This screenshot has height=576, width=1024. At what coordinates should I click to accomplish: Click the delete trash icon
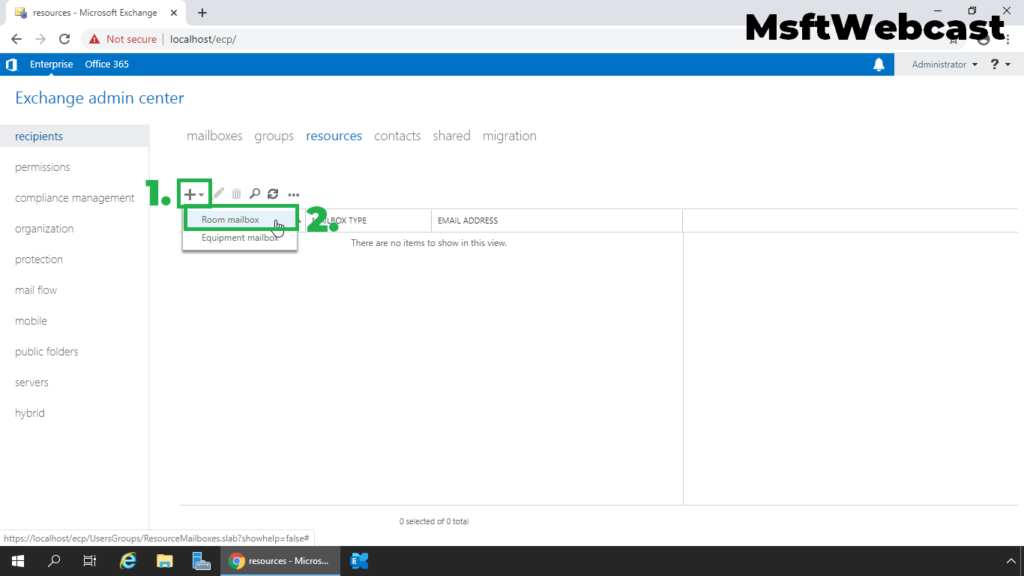[x=236, y=194]
